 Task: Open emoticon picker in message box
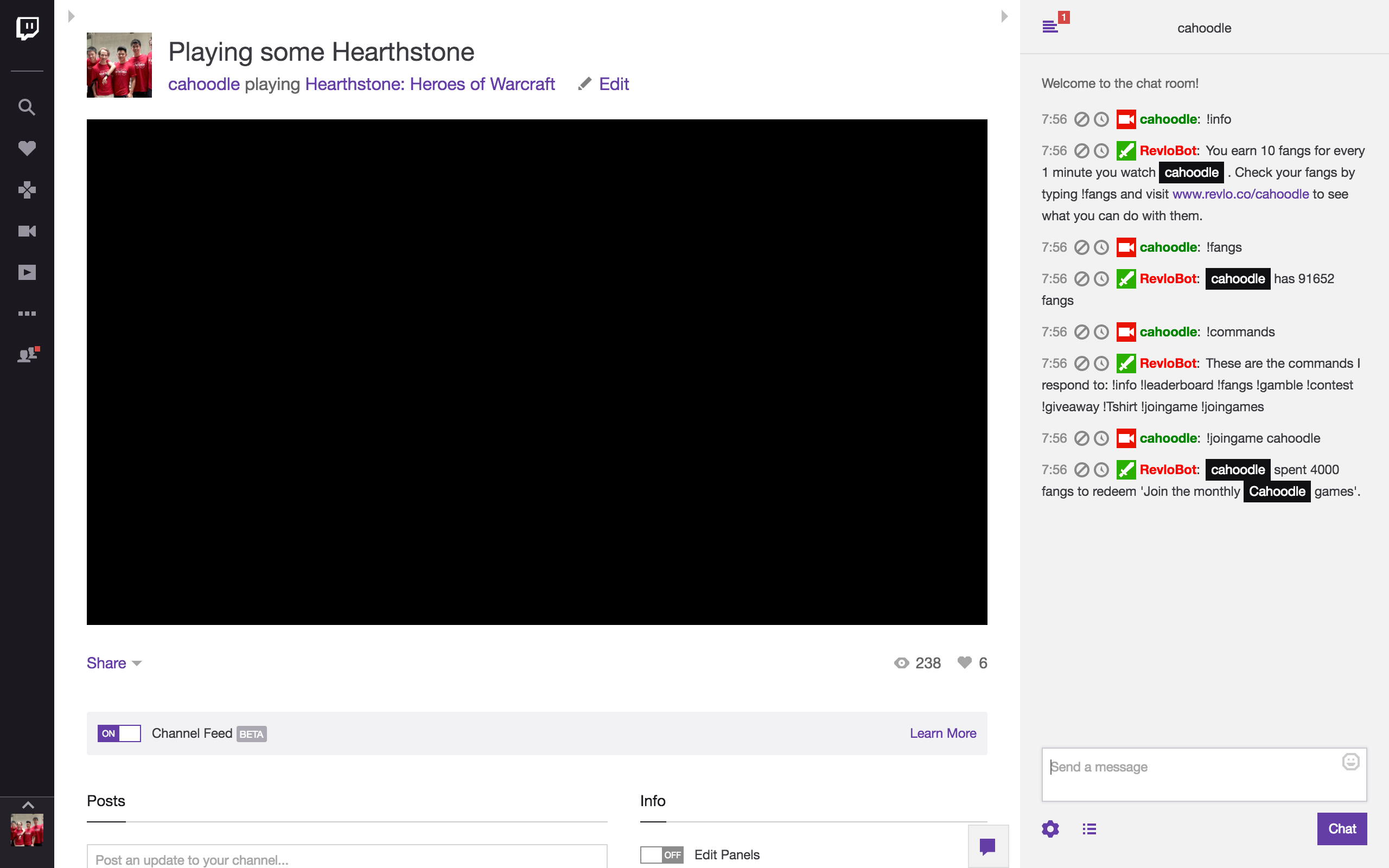coord(1350,762)
